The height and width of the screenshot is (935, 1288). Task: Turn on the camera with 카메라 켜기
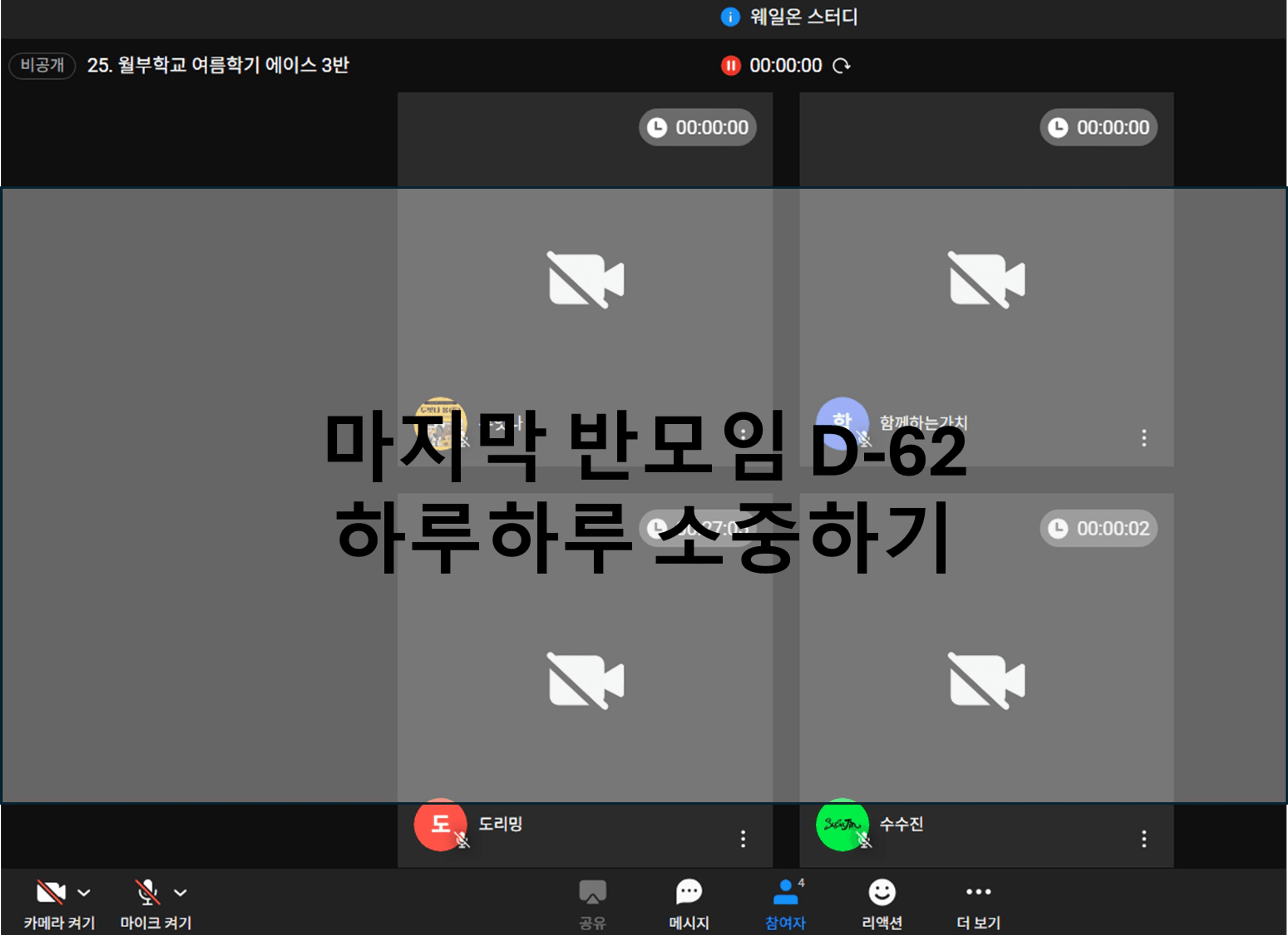tap(58, 904)
